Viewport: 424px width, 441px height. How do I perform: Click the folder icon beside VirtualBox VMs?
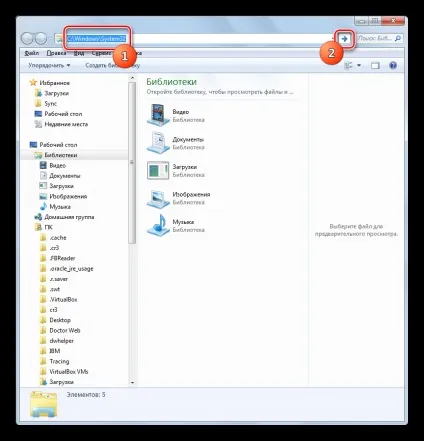[43, 372]
